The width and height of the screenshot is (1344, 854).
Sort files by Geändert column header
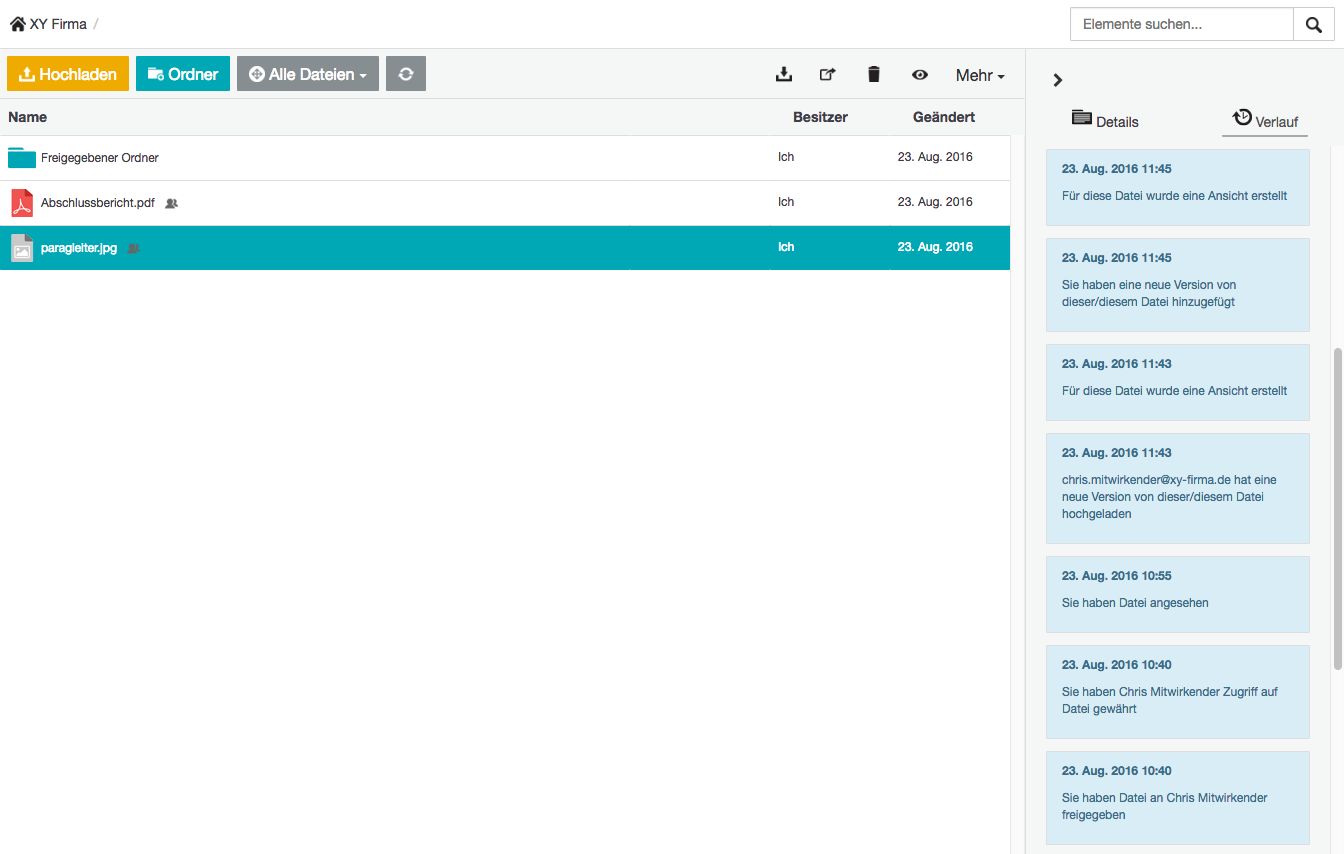(944, 117)
